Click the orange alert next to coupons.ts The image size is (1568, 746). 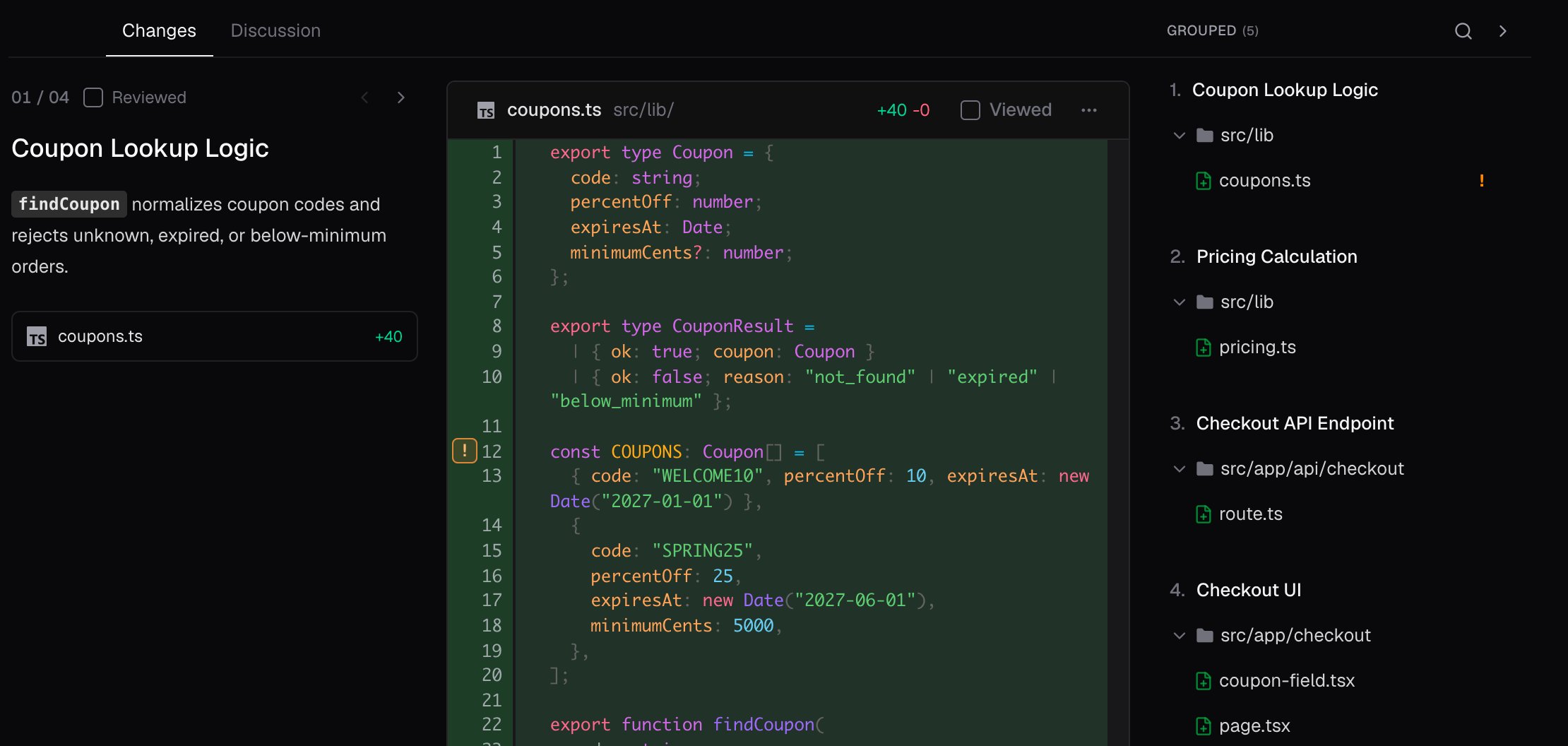click(1481, 181)
